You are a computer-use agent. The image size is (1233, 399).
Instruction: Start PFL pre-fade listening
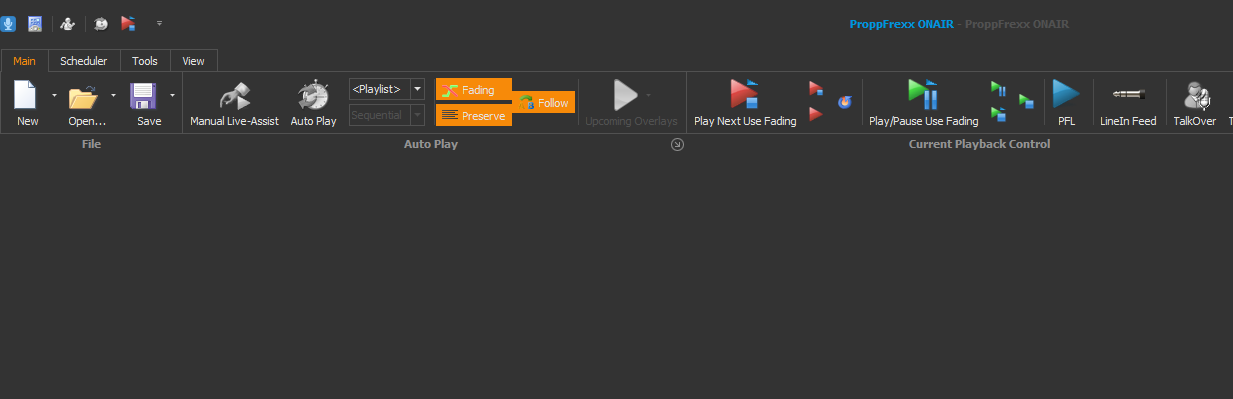1066,104
